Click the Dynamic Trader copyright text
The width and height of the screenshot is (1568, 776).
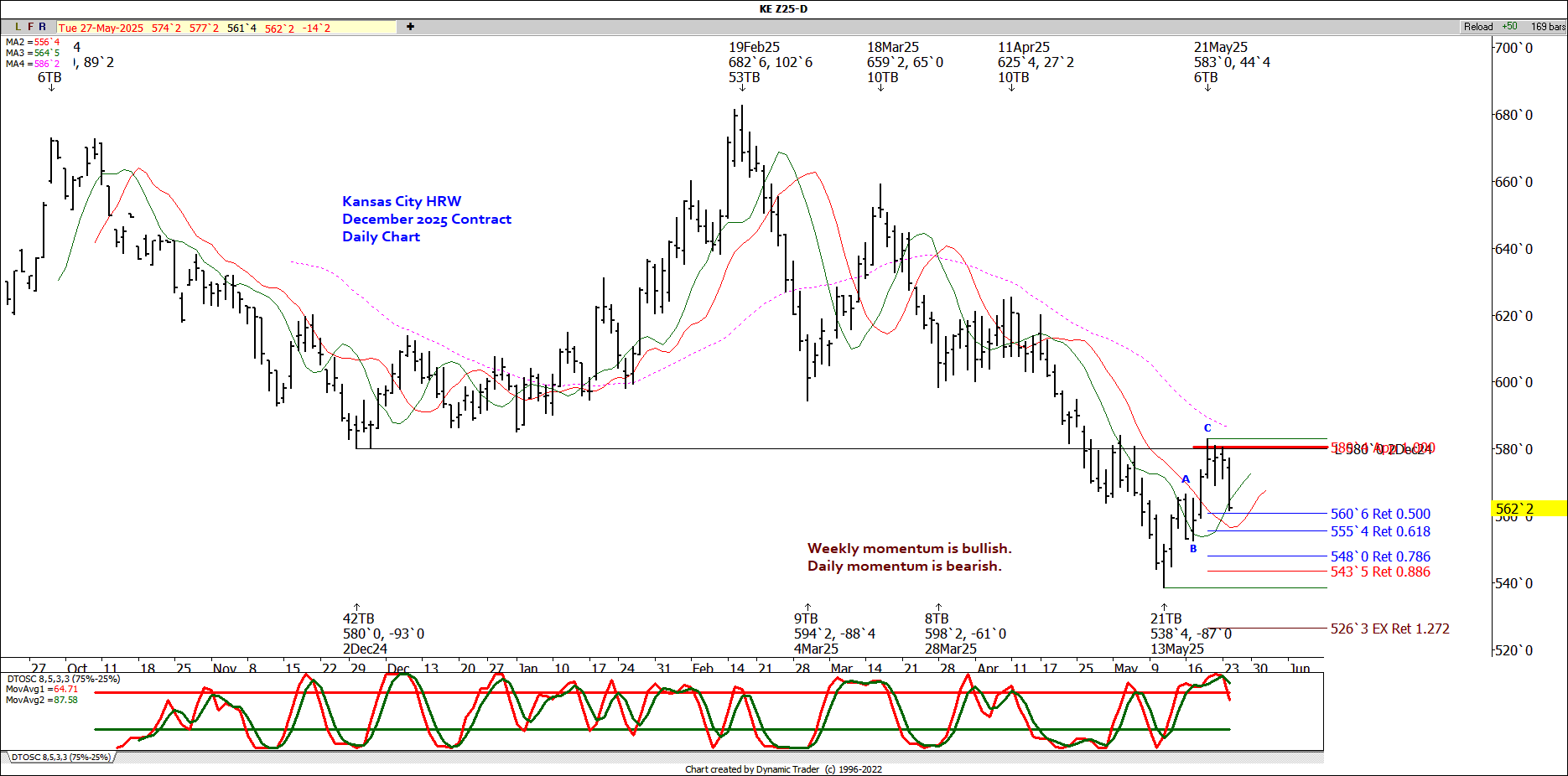[783, 769]
